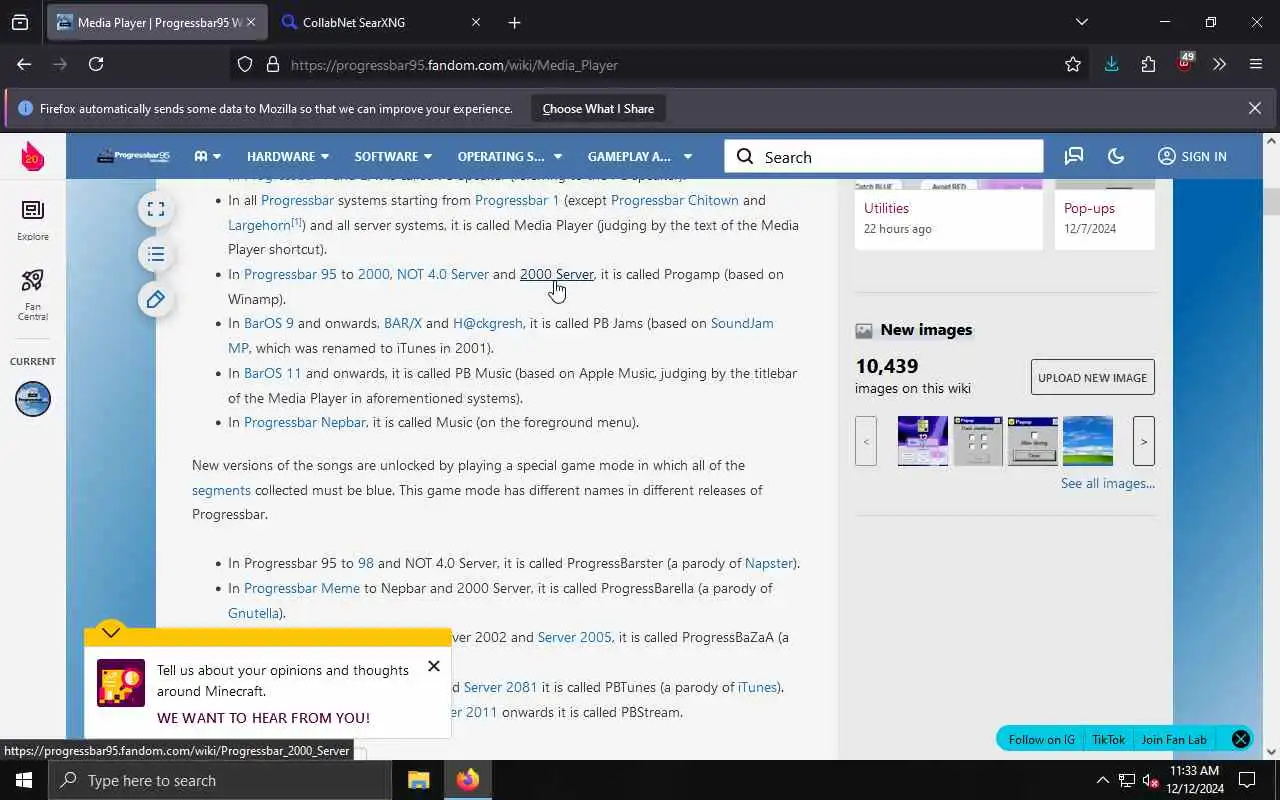Click UPLOAD NEW IMAGE button
Image resolution: width=1280 pixels, height=800 pixels.
pyautogui.click(x=1092, y=377)
